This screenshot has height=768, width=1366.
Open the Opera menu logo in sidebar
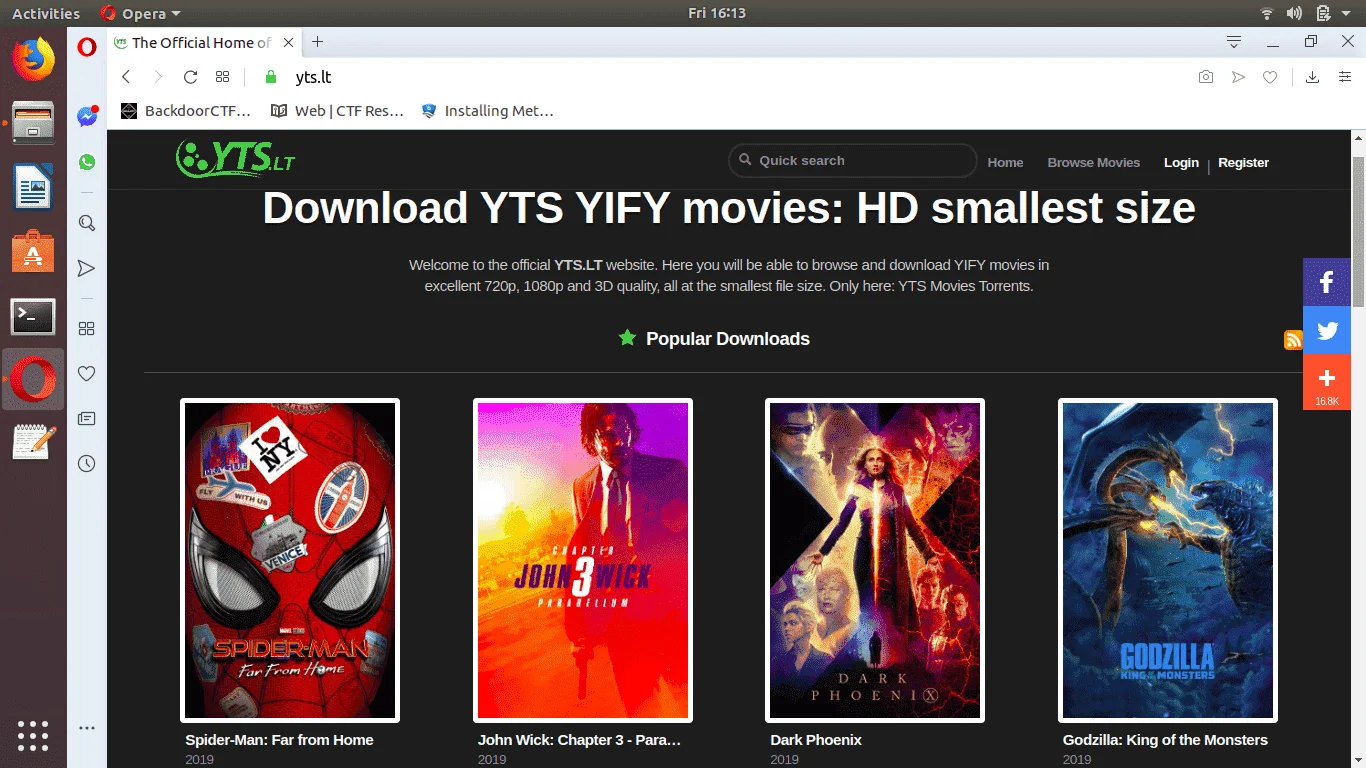(87, 47)
